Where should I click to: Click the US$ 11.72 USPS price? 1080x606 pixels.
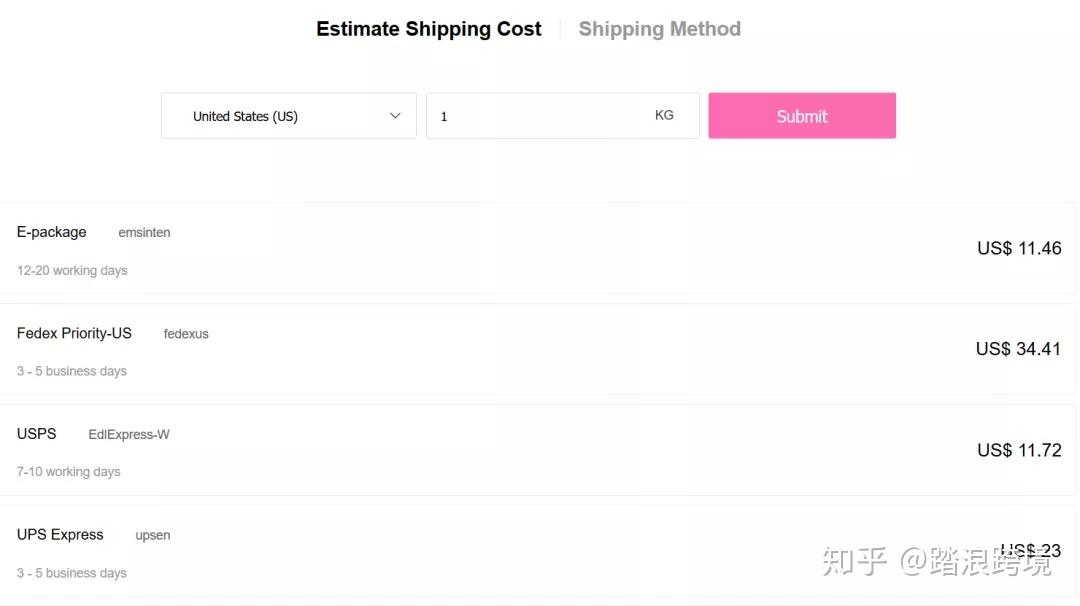1019,450
